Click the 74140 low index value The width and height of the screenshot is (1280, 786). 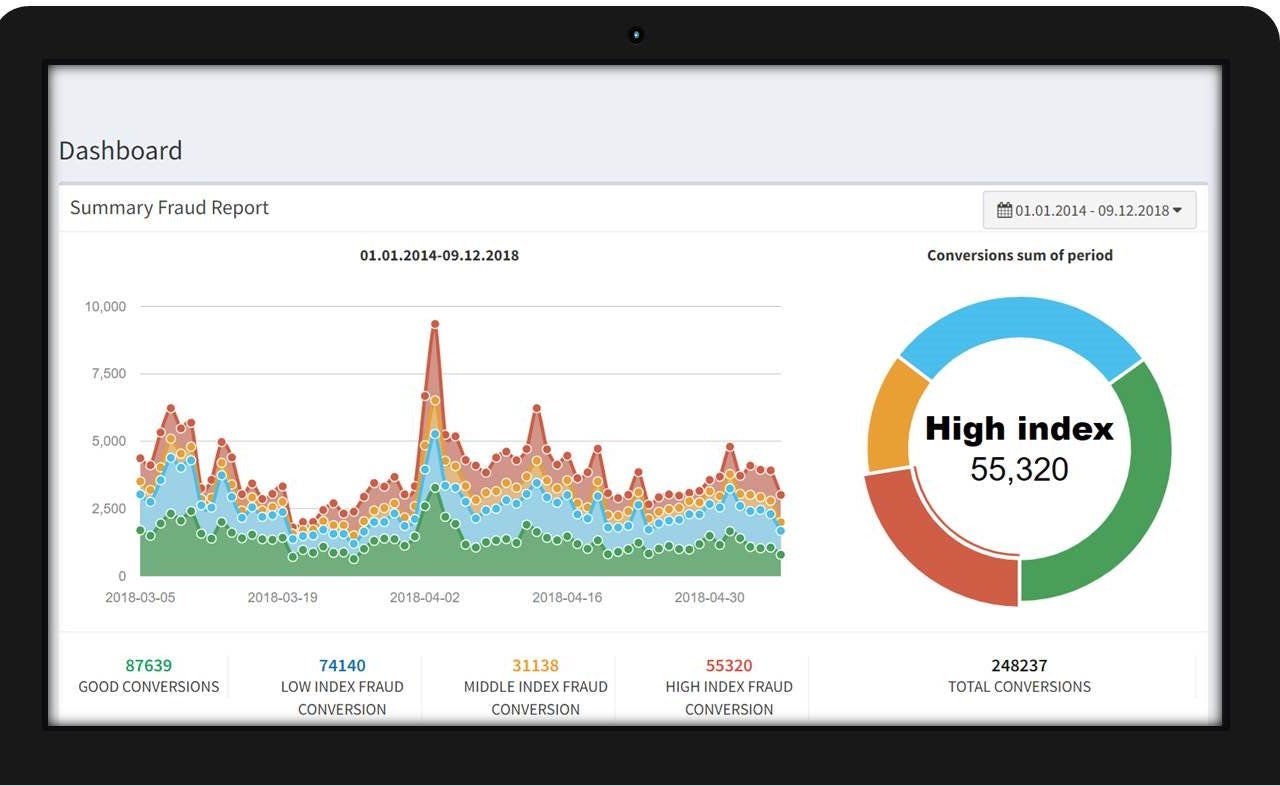tap(342, 665)
